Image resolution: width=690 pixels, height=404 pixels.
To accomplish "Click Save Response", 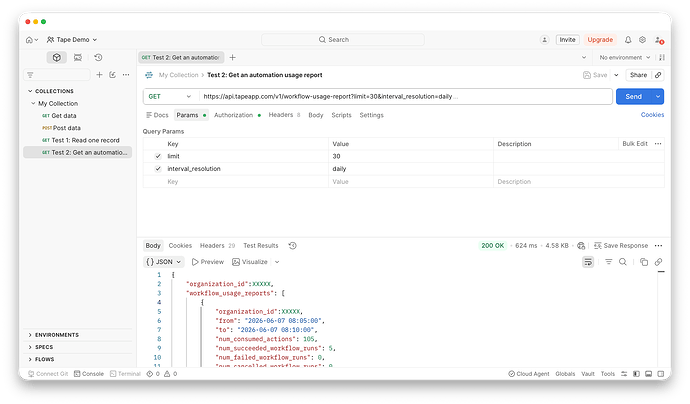I will (621, 246).
